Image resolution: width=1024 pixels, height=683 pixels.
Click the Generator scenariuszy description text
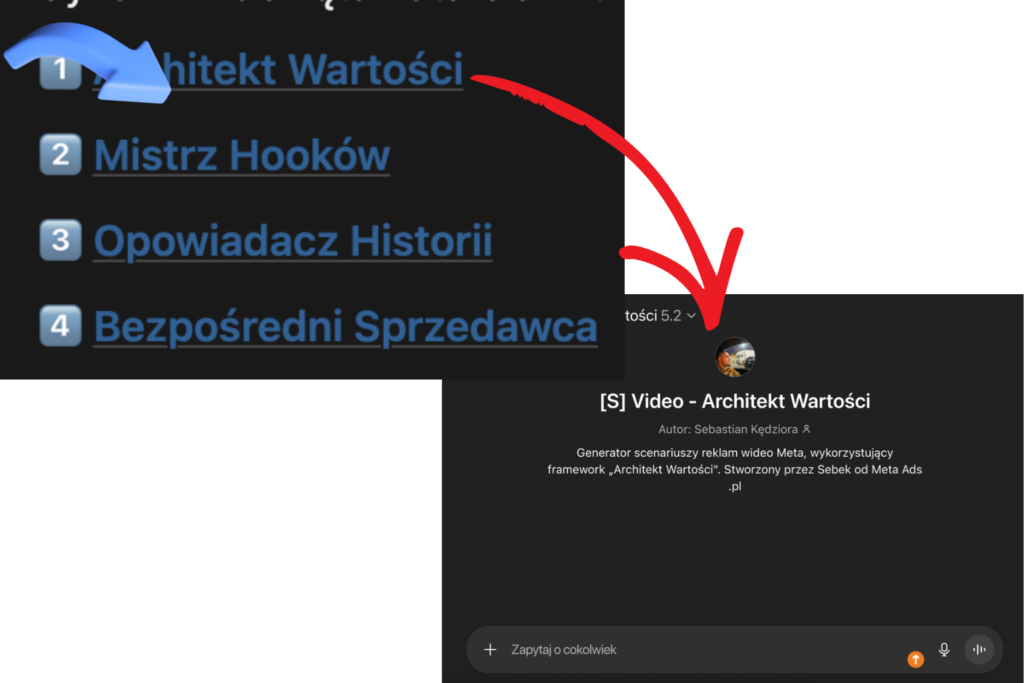coord(735,469)
